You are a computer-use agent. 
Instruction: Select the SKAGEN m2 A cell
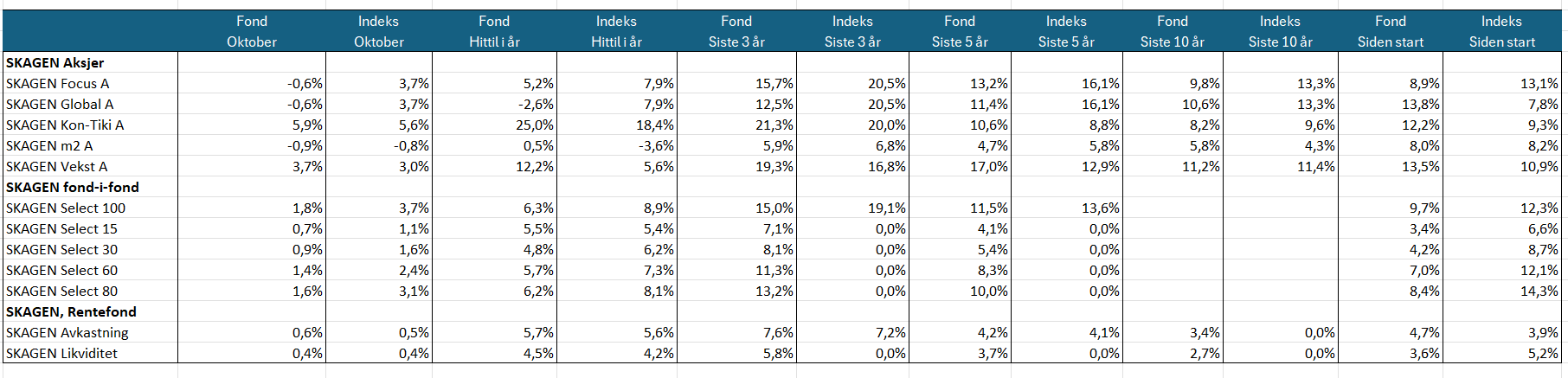[49, 146]
